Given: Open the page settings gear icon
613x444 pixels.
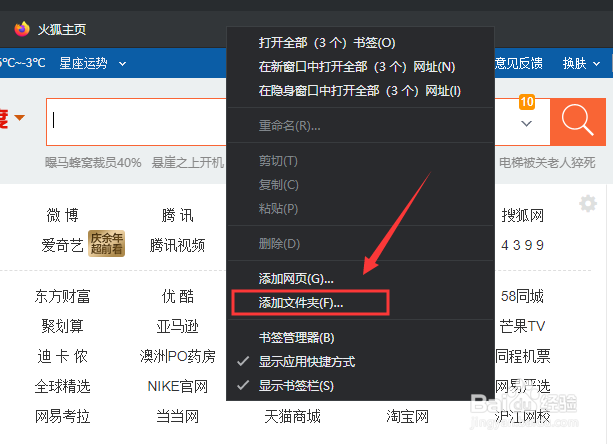Looking at the screenshot, I should click(588, 204).
